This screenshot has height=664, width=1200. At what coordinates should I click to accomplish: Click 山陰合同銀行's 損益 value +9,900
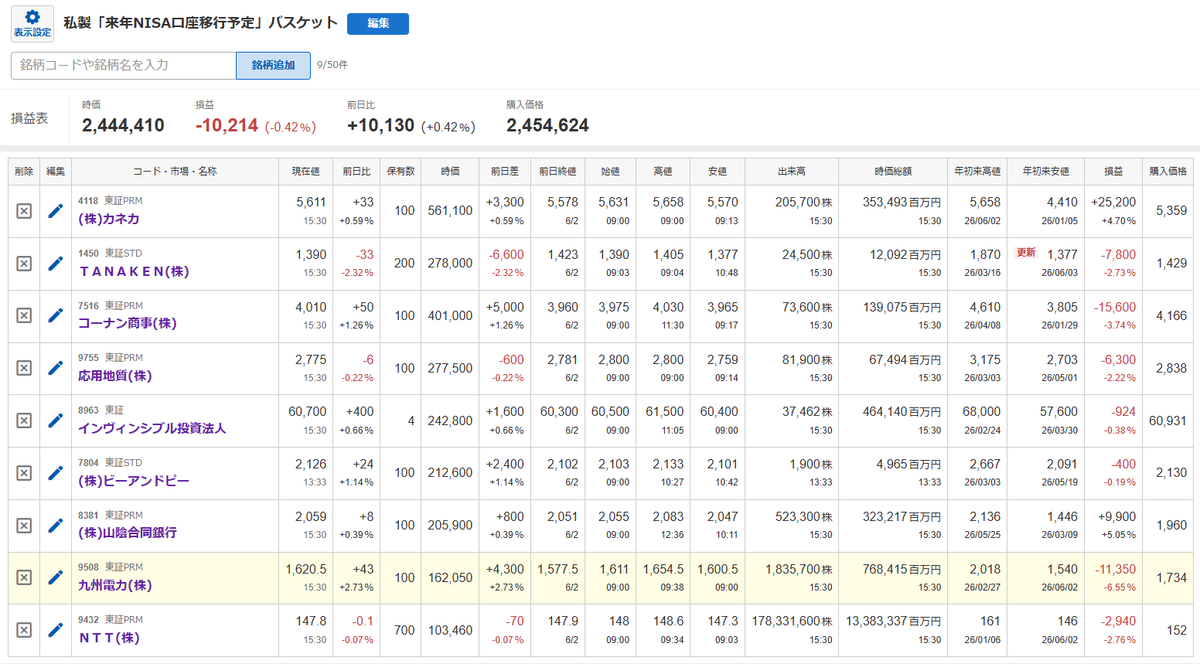(1116, 516)
